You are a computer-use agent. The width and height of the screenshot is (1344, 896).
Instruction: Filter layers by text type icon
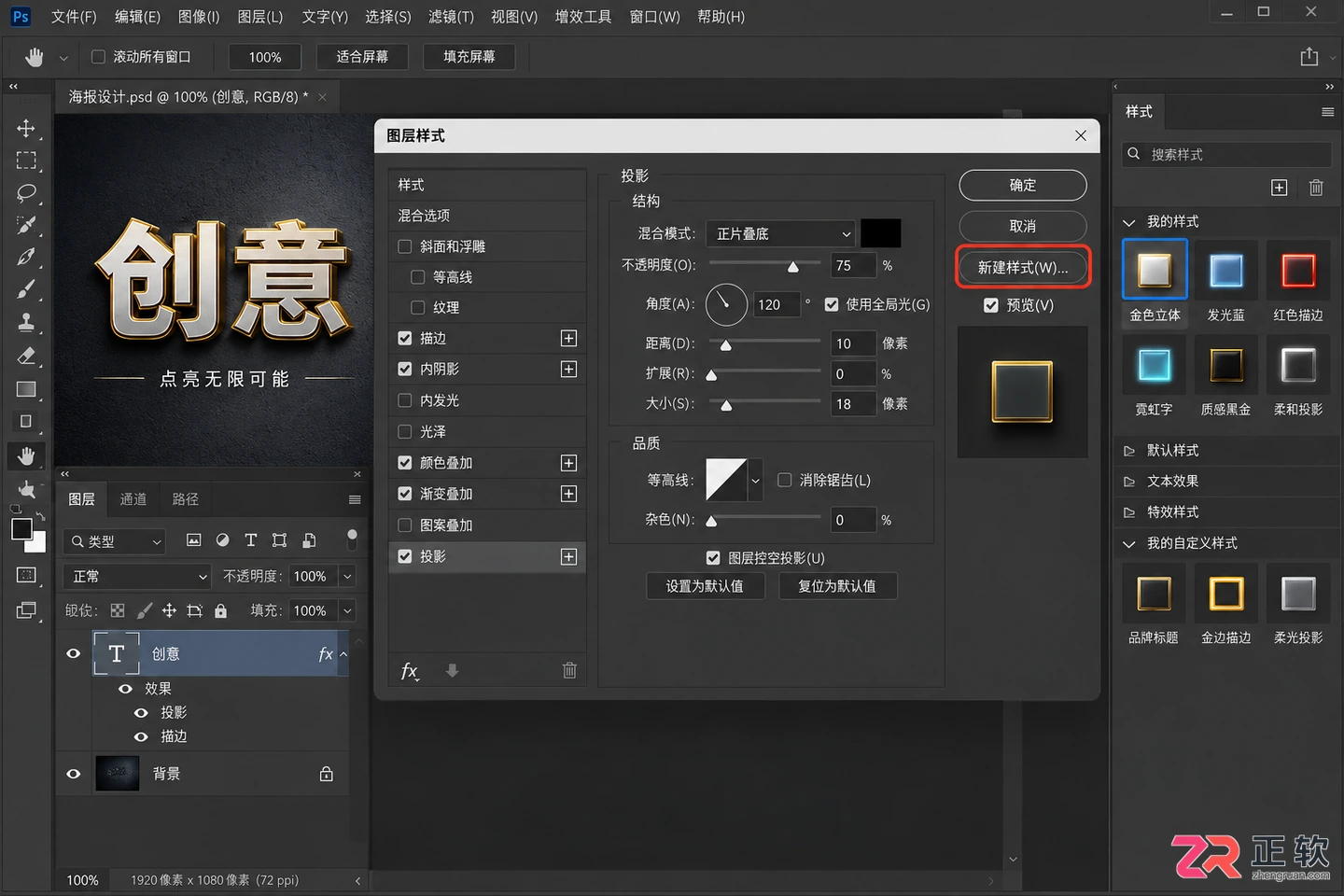pos(250,540)
